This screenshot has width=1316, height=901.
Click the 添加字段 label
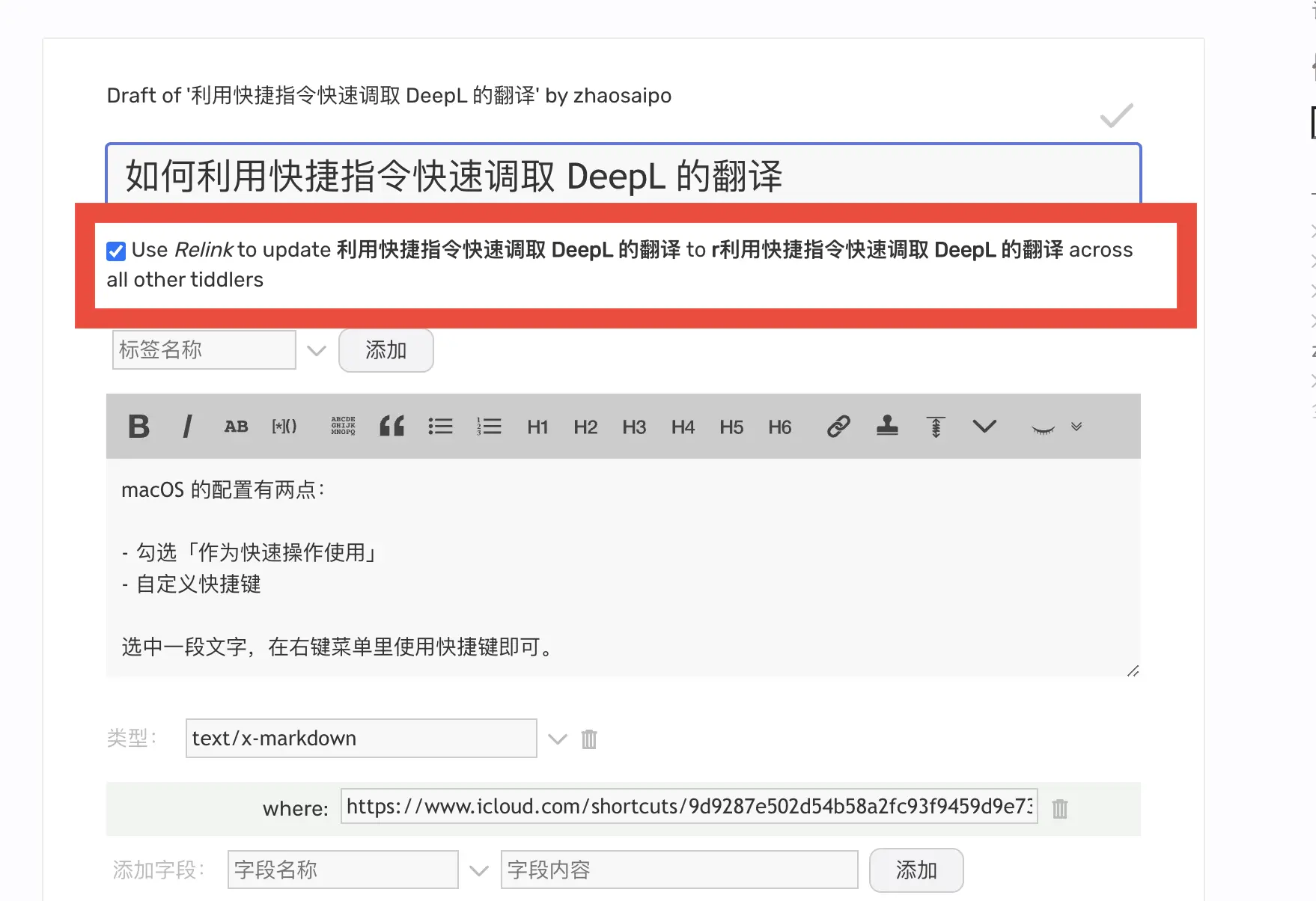click(159, 870)
